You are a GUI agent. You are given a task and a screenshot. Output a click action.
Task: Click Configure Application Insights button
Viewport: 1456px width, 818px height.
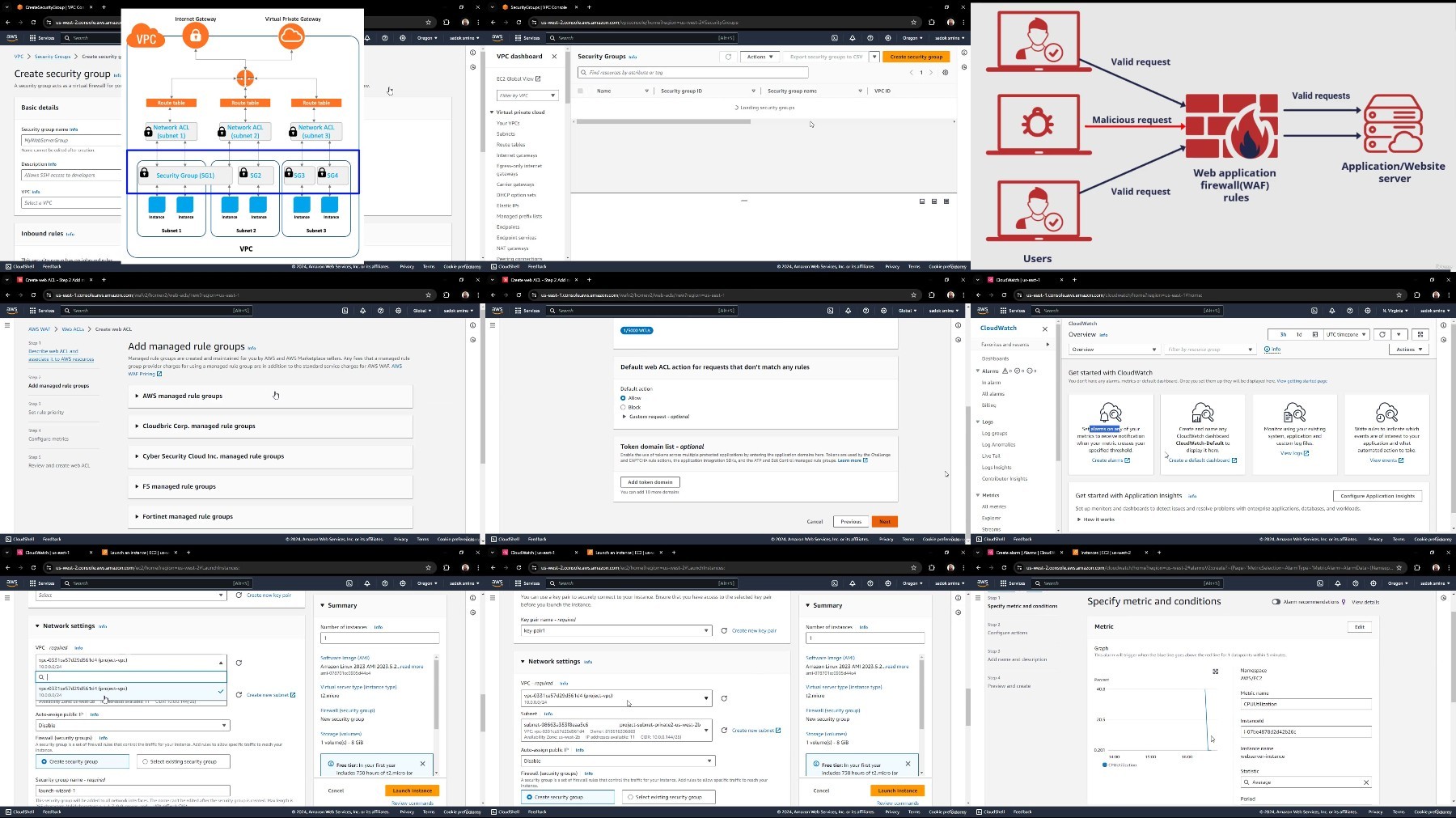(1378, 496)
